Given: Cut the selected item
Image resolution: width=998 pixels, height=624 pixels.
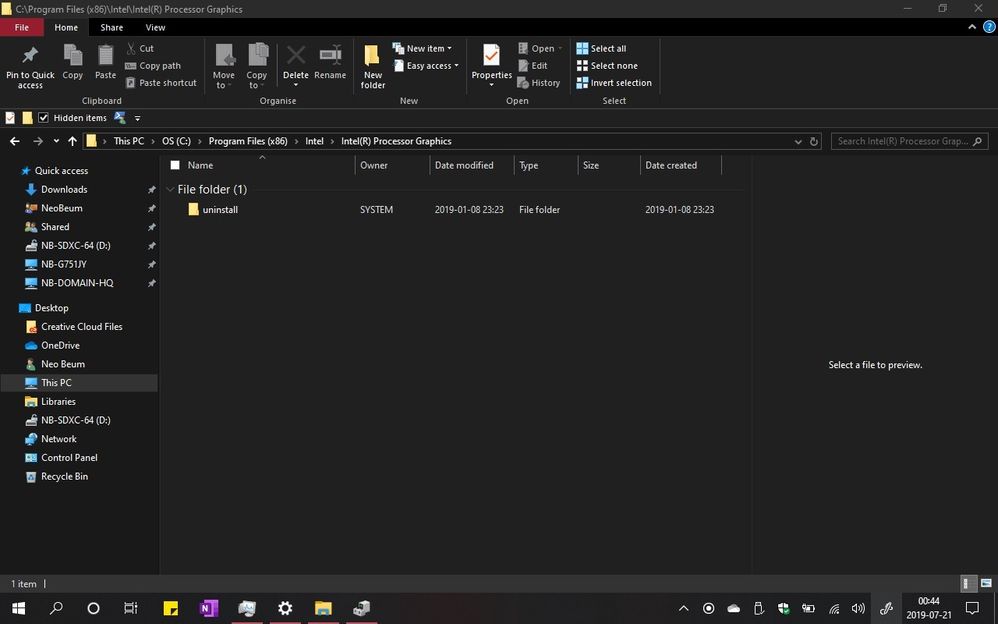Looking at the screenshot, I should point(140,48).
